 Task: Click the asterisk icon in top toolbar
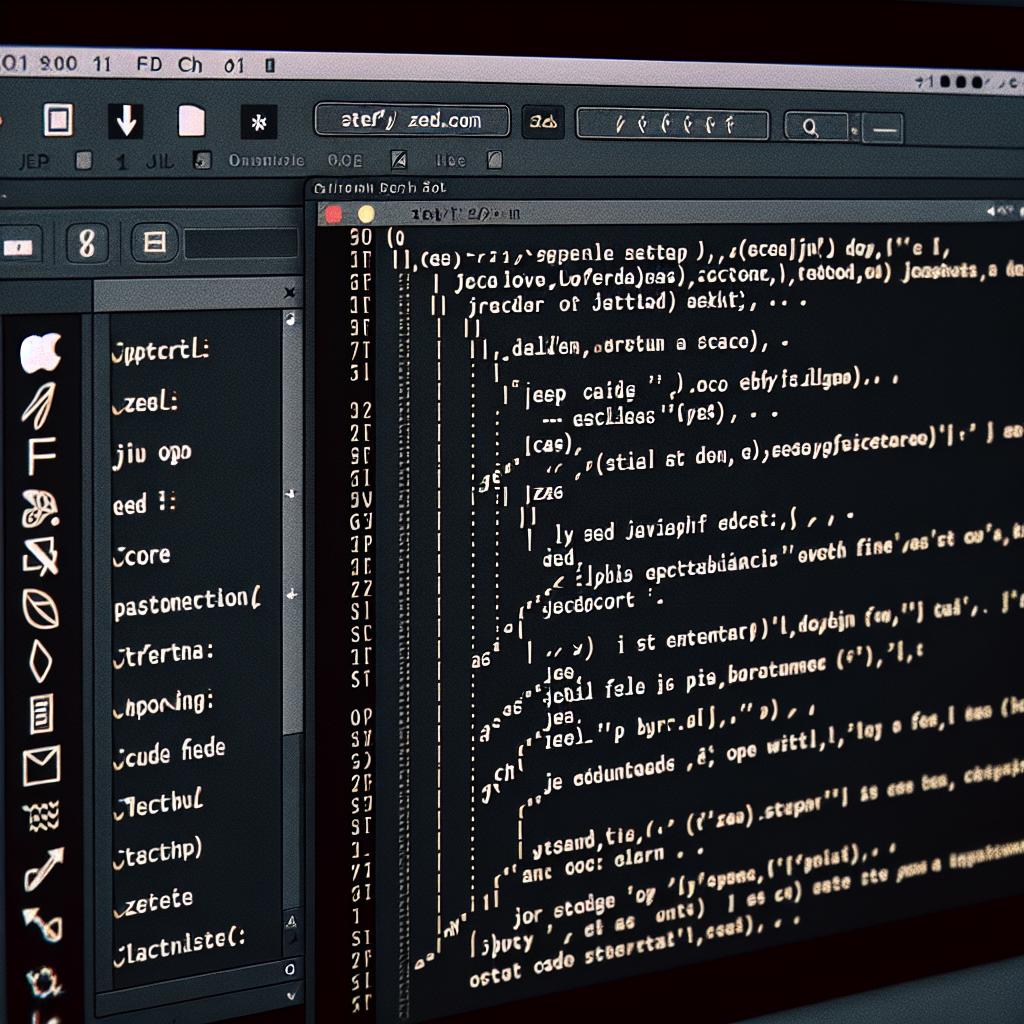(259, 123)
